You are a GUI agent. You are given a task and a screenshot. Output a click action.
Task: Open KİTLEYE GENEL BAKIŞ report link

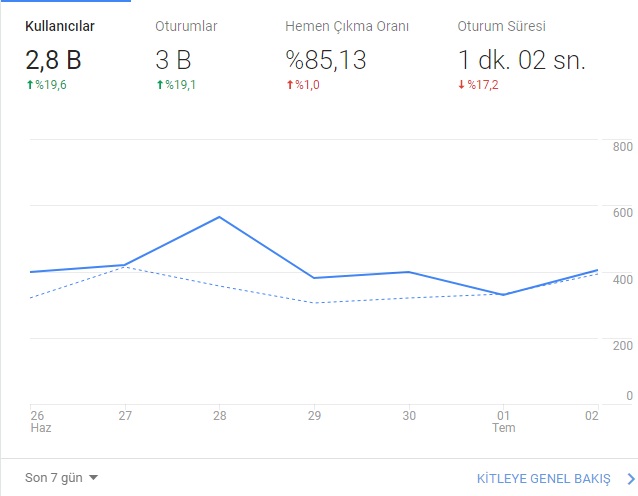pos(544,479)
